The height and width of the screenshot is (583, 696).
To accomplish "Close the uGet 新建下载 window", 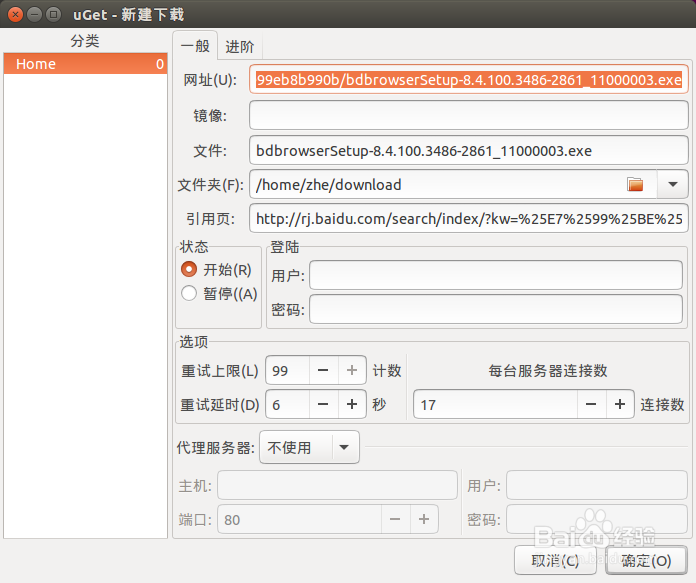I will 16,15.
